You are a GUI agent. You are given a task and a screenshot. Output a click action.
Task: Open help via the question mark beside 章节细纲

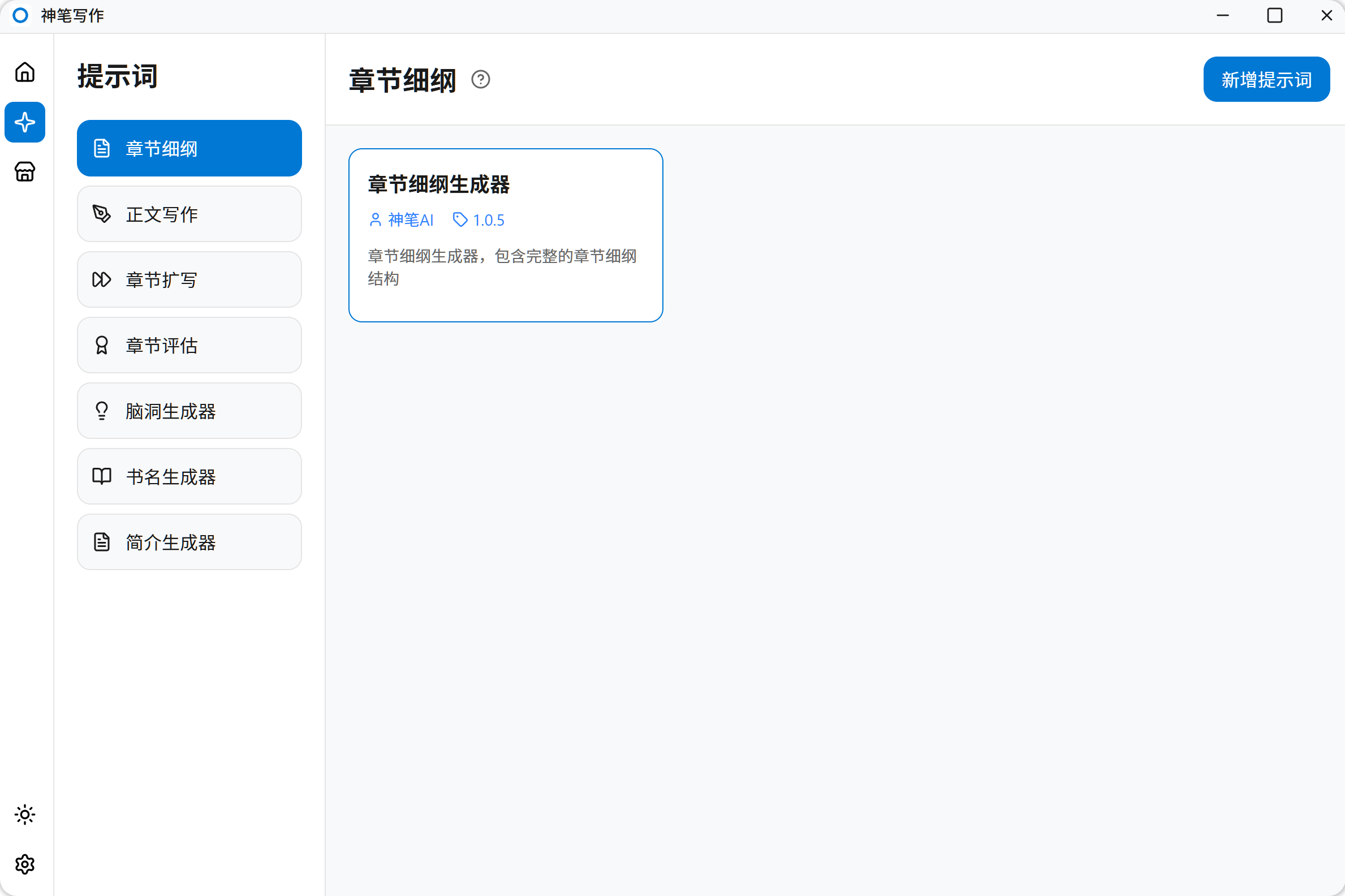(x=481, y=80)
